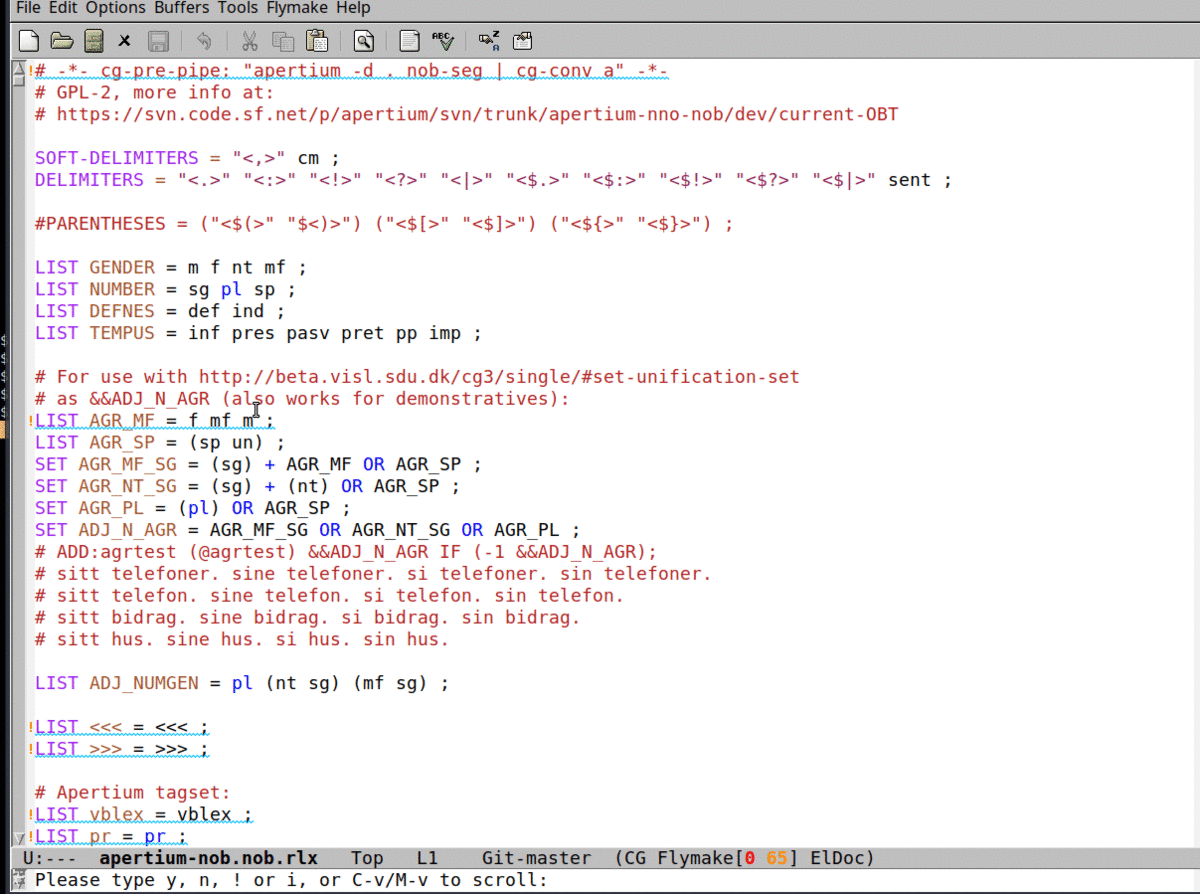Viewport: 1200px width, 894px height.
Task: Click the New File toolbar icon
Action: [30, 41]
